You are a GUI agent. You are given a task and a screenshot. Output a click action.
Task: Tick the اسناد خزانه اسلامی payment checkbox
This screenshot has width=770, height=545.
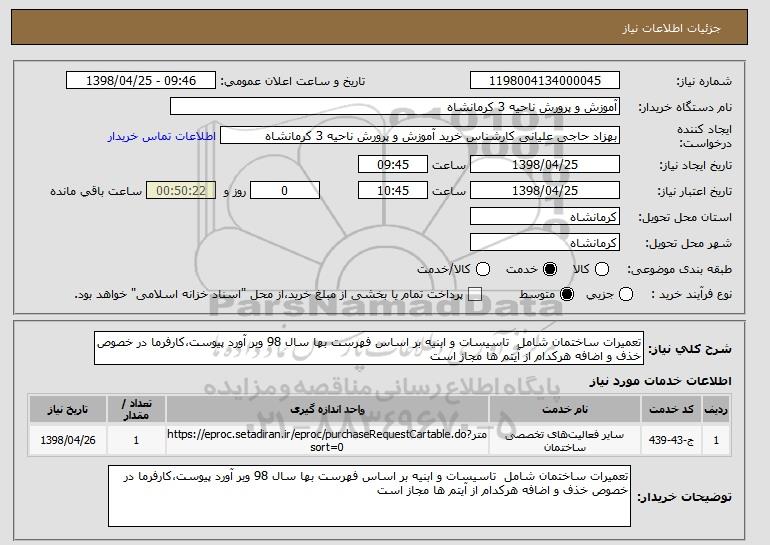(x=475, y=295)
